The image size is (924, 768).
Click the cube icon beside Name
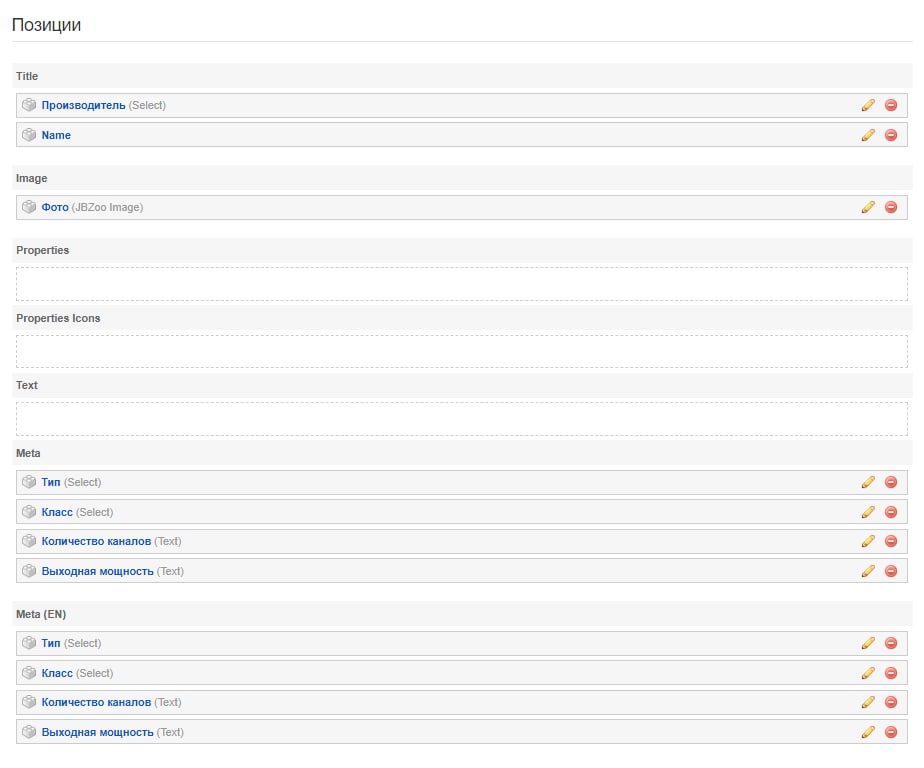29,135
